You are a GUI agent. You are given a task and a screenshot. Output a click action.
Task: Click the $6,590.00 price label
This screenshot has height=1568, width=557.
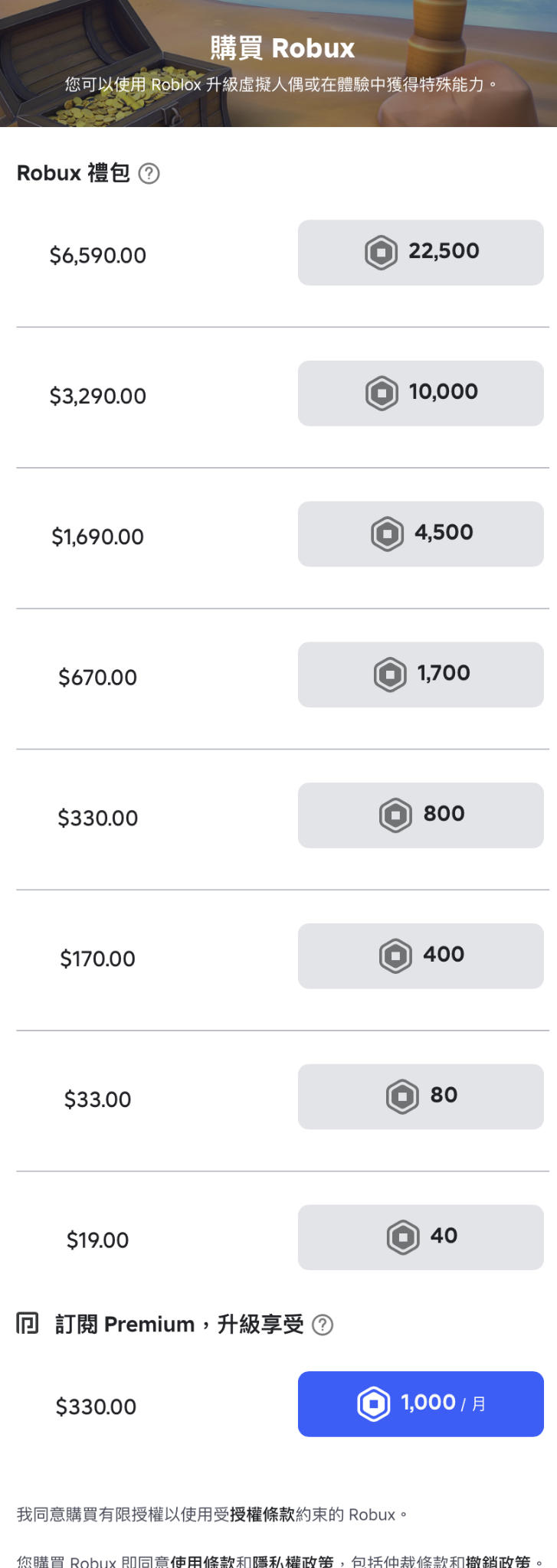[x=98, y=256]
